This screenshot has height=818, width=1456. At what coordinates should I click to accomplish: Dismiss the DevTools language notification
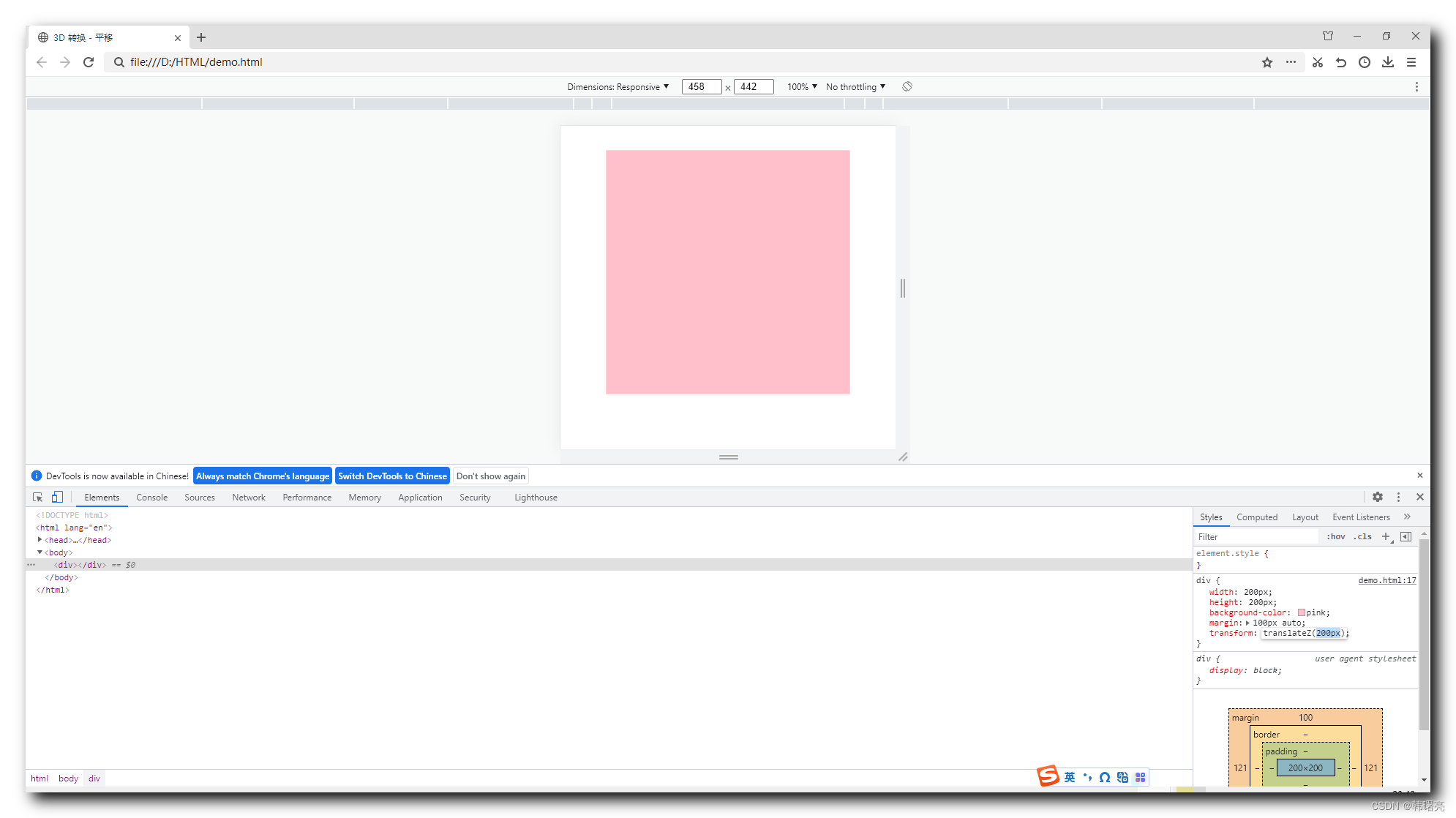click(x=1420, y=476)
